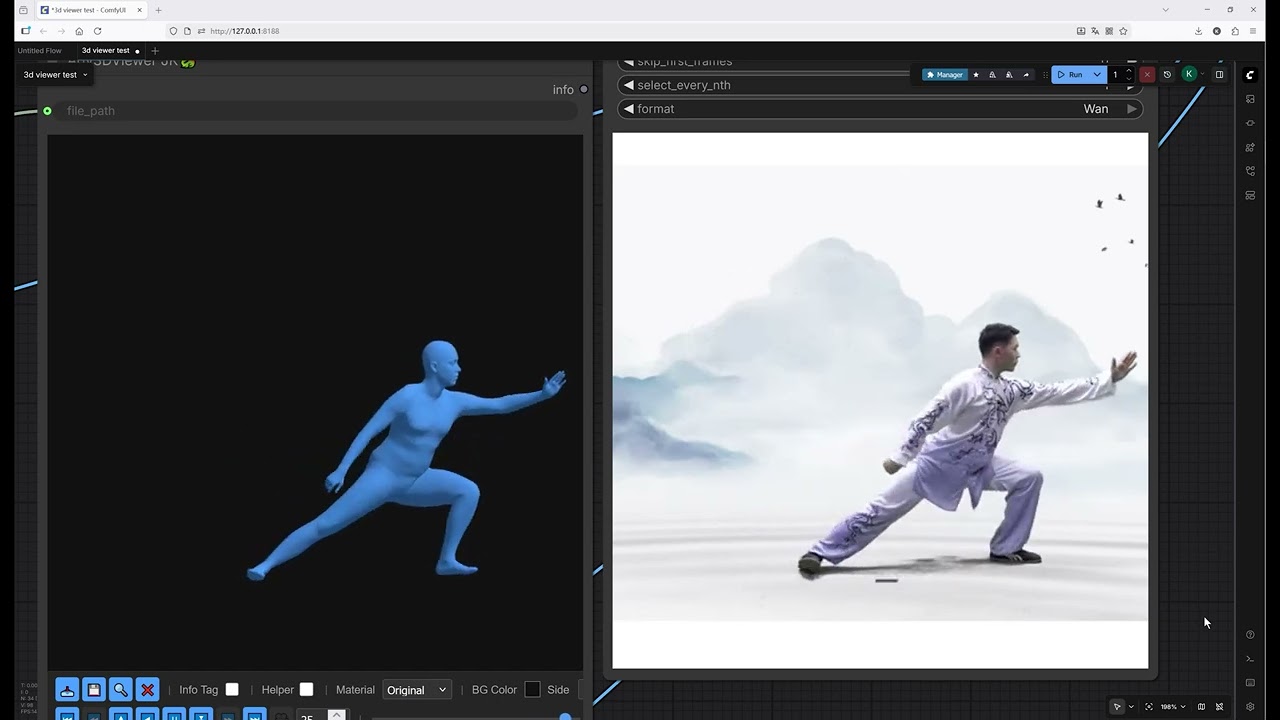The width and height of the screenshot is (1280, 720).
Task: Decrease the format value with left arrow
Action: pyautogui.click(x=629, y=109)
